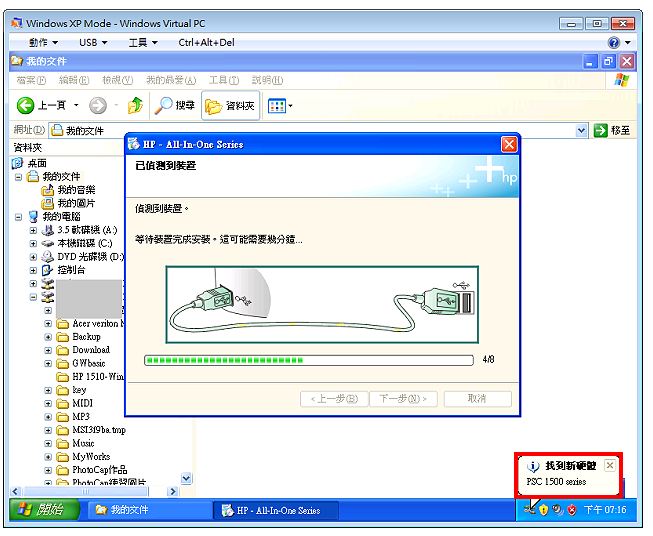Click the yellow security shield tray icon
653x536 pixels.
tap(543, 510)
